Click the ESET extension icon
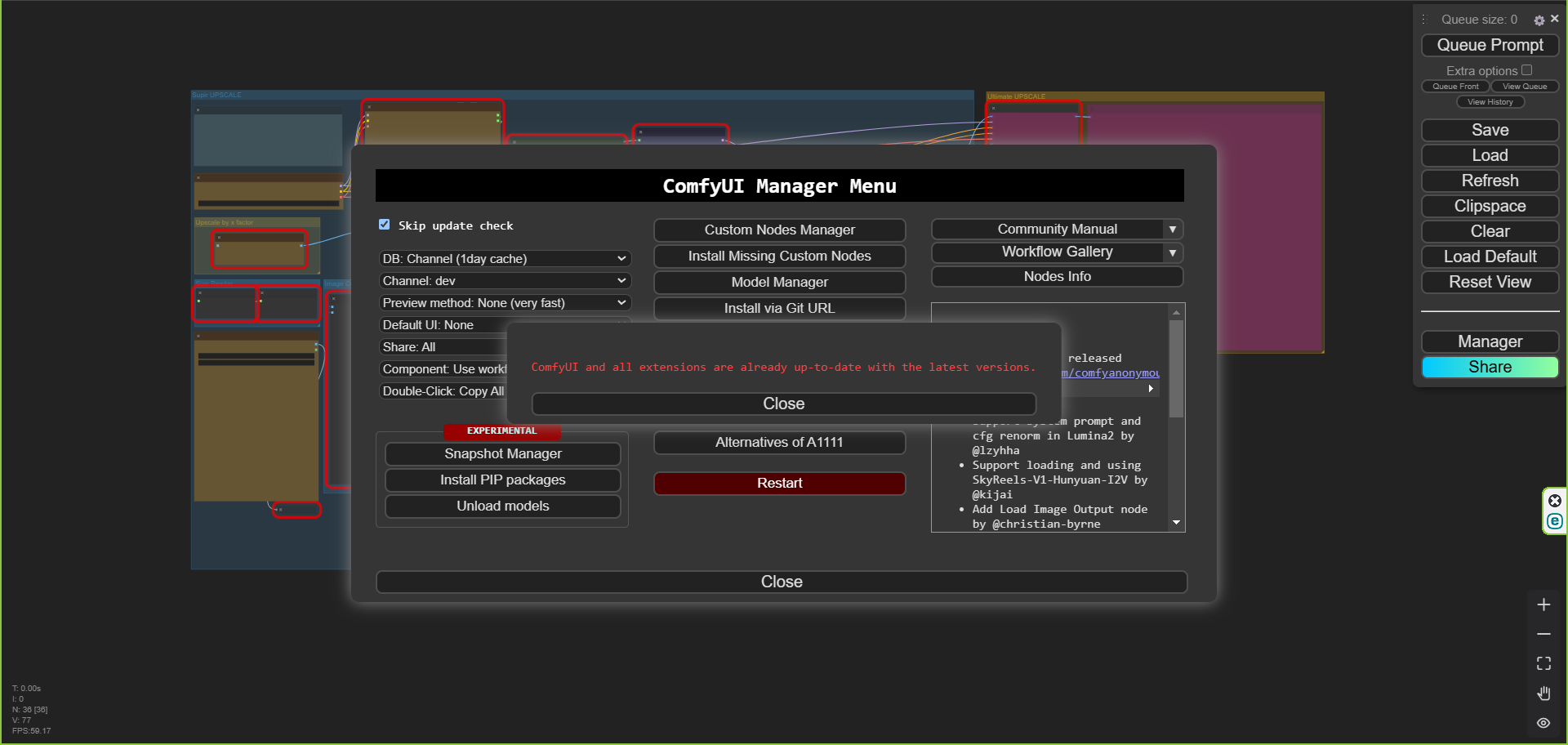The height and width of the screenshot is (745, 1568). 1555,521
